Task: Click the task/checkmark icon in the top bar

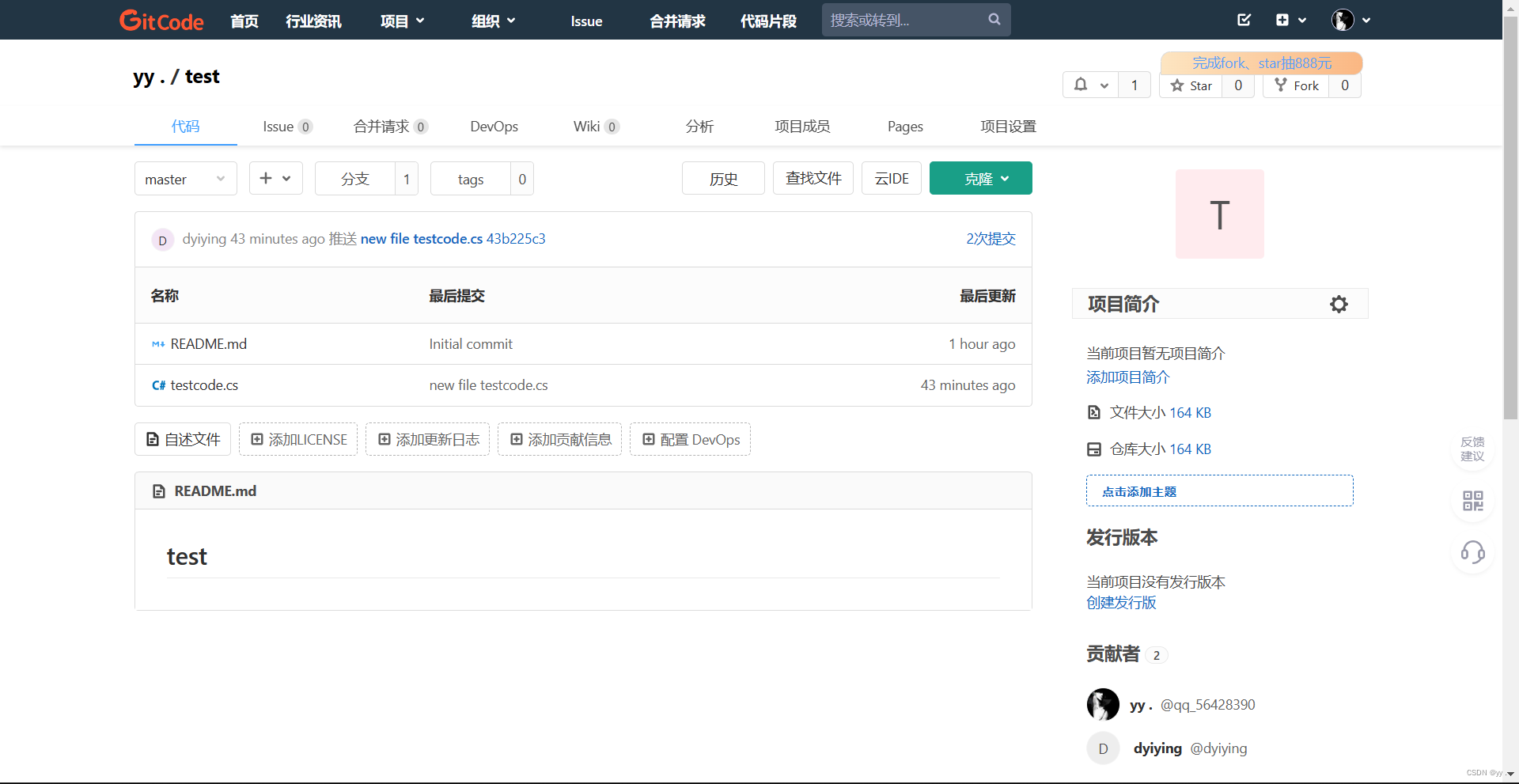Action: 1243,20
